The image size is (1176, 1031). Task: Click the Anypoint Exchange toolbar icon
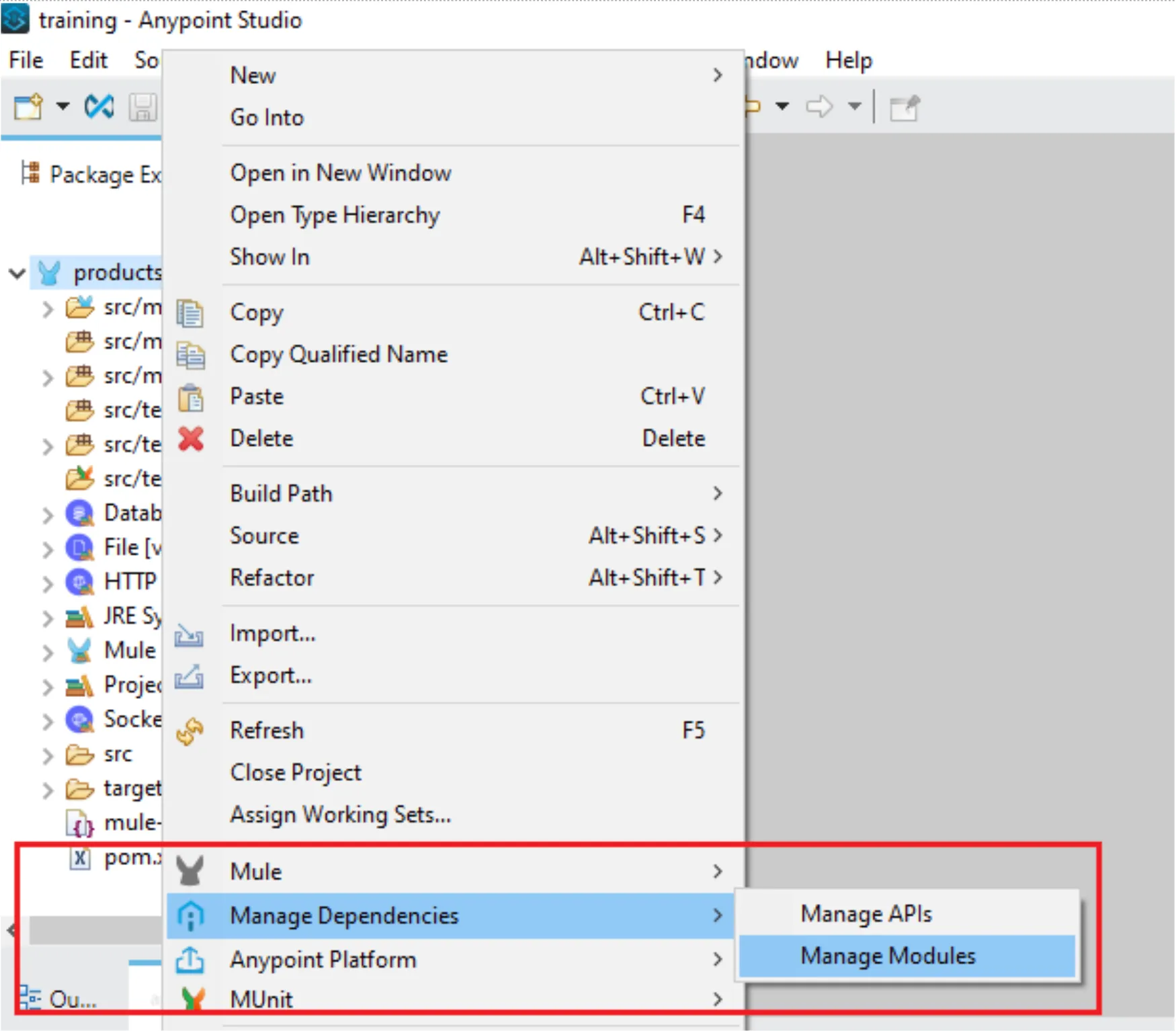click(x=99, y=106)
